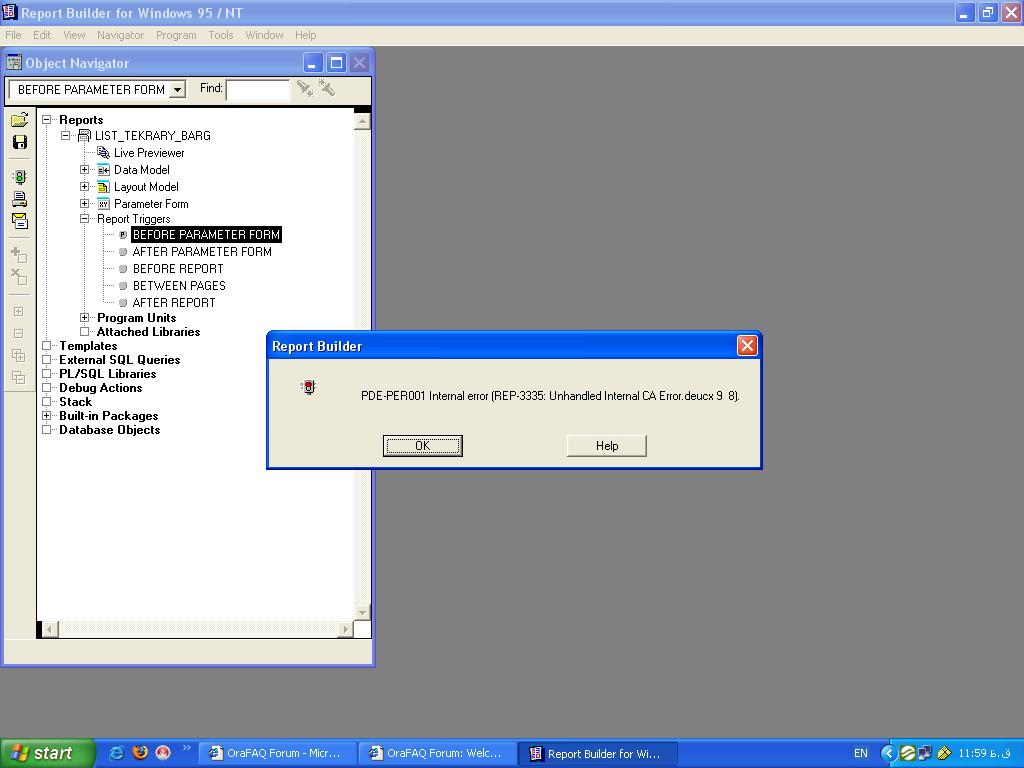Screen dimensions: 1024x768
Task: Switch to OraFAQ Forum - Micr... taskbar window
Action: coord(277,753)
